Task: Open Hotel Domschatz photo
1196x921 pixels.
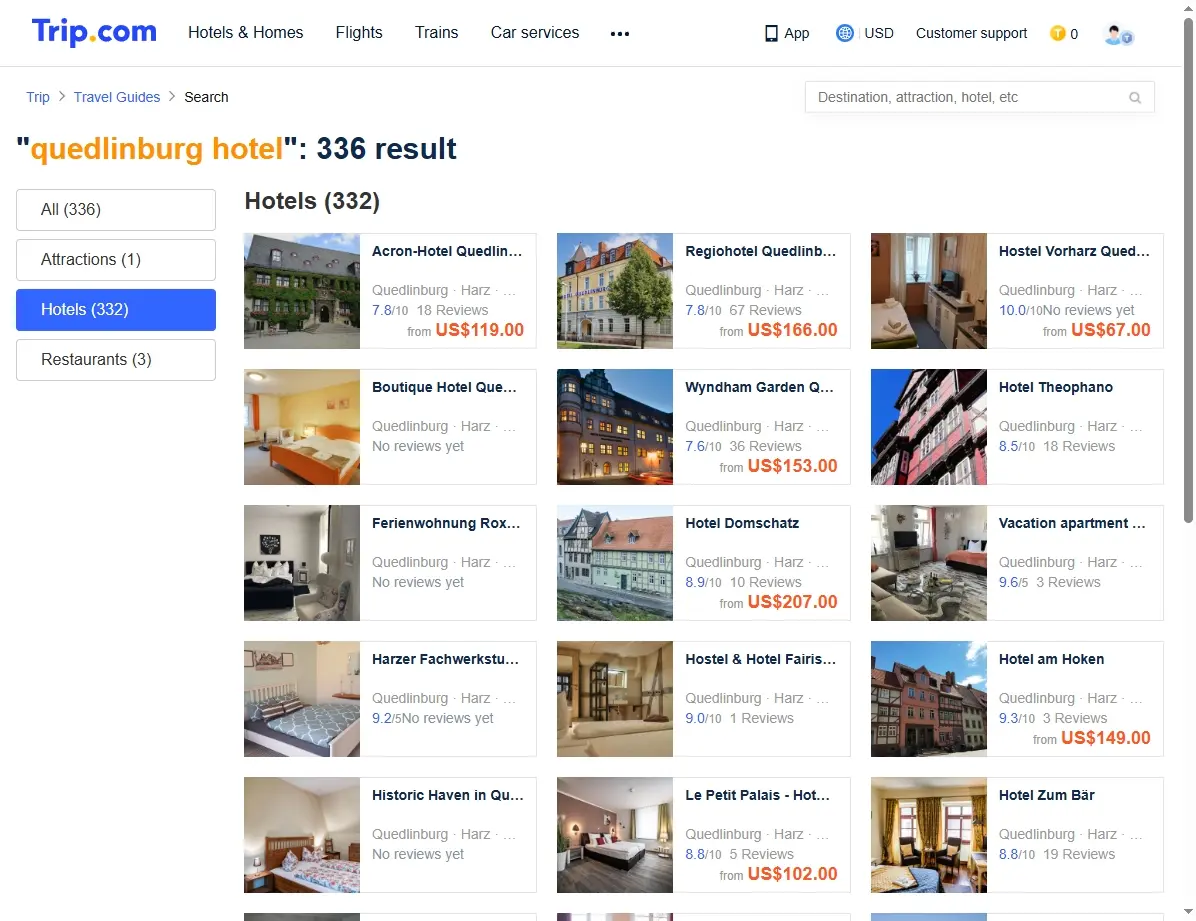Action: click(x=615, y=562)
